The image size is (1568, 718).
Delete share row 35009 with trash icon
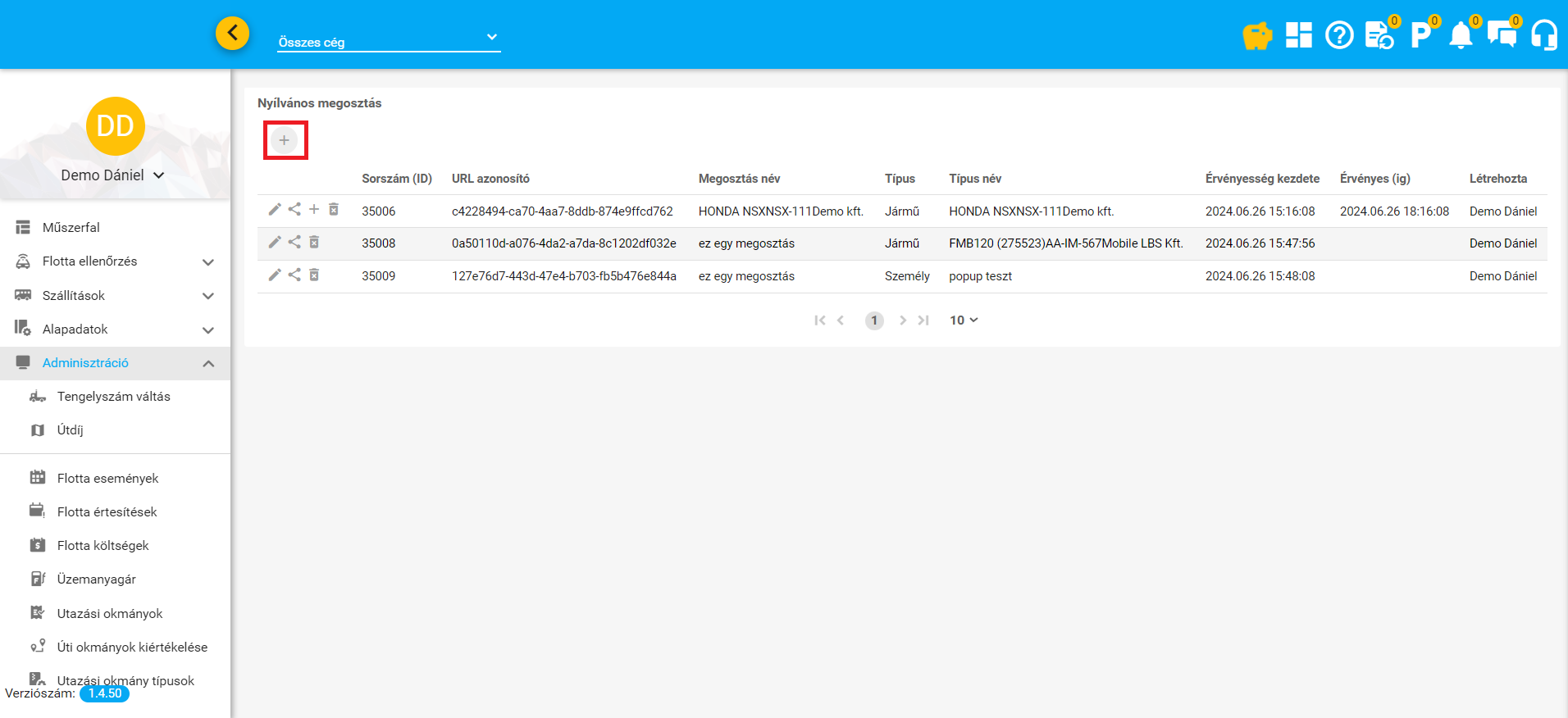pos(314,275)
